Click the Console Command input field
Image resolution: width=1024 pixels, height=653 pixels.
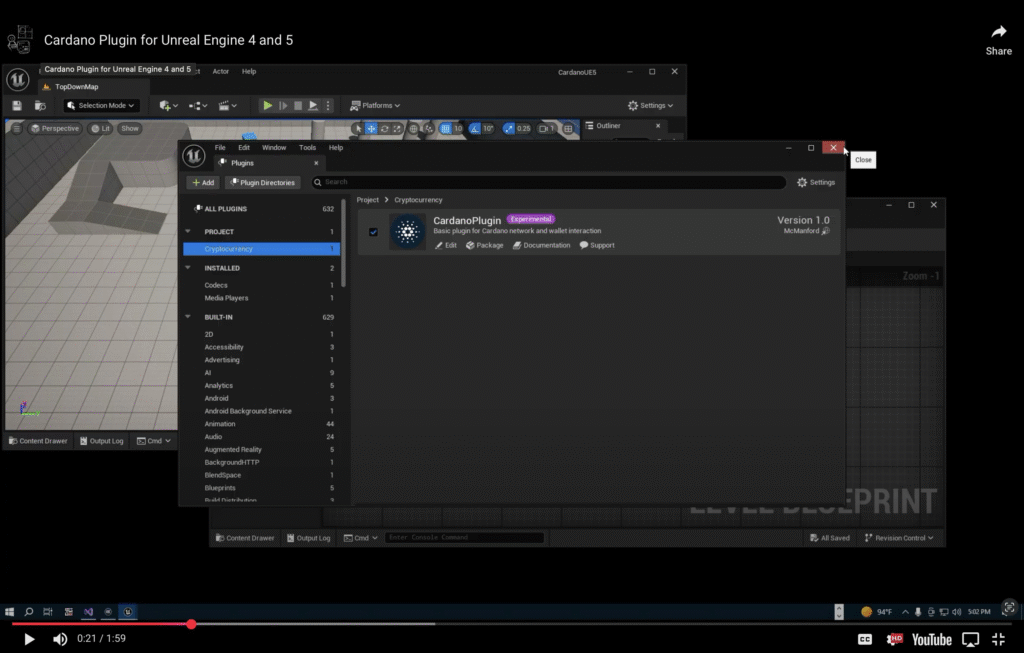click(464, 537)
